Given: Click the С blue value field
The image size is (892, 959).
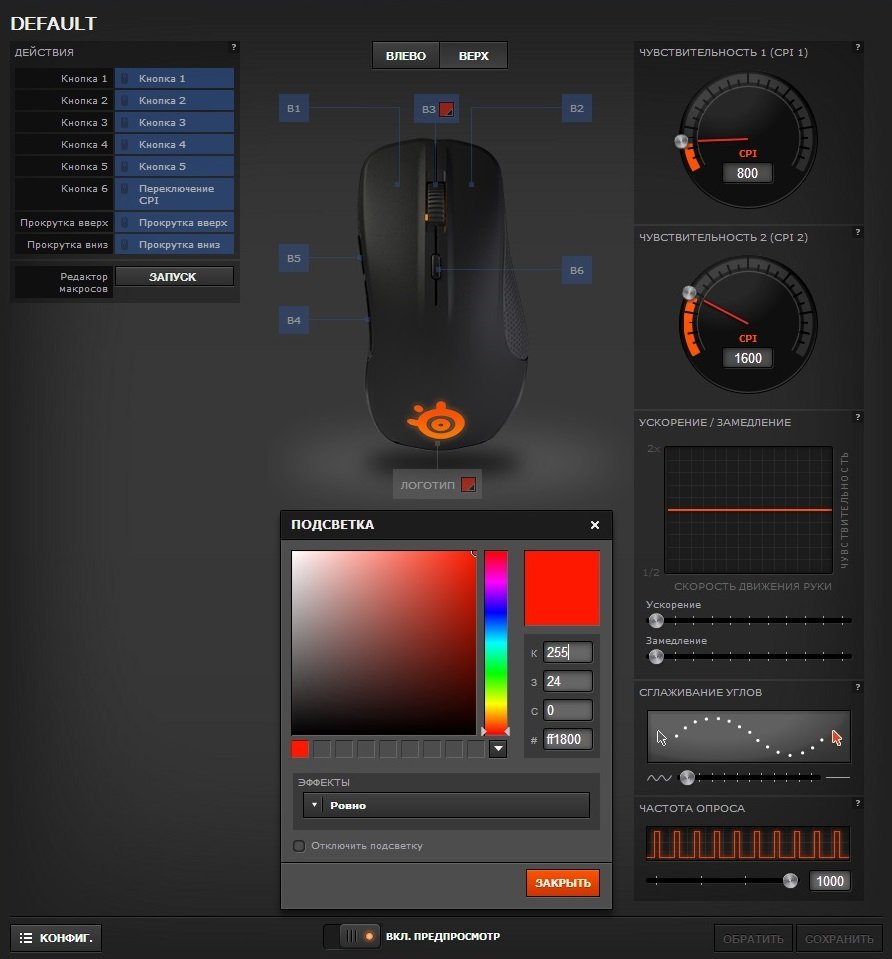Looking at the screenshot, I should point(567,710).
